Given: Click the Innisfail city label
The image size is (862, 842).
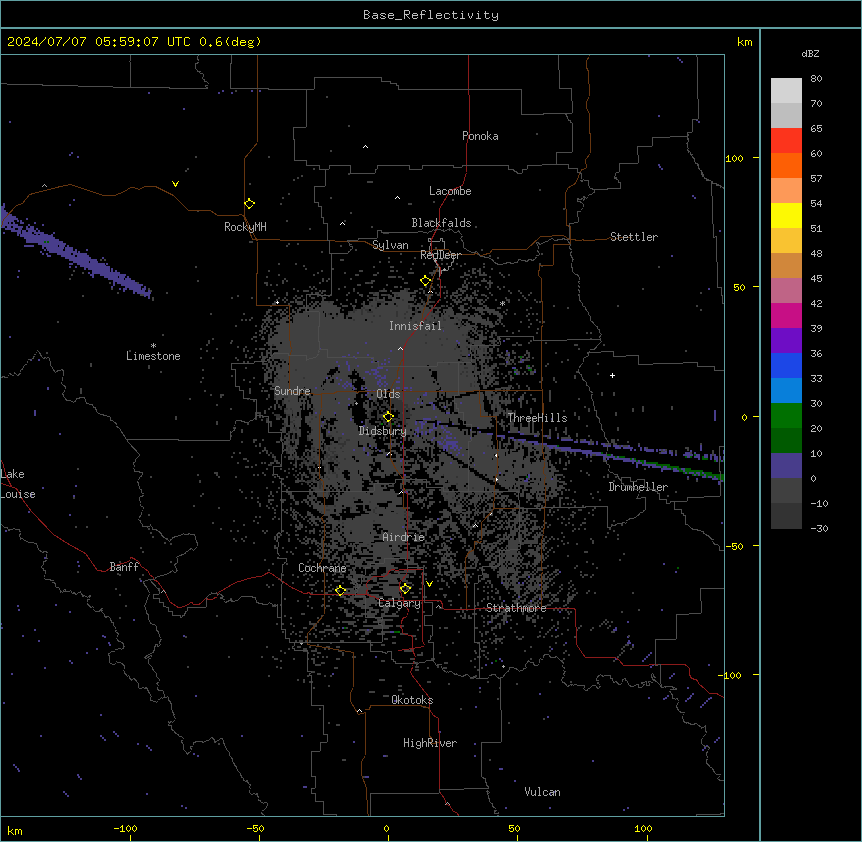Looking at the screenshot, I should click(x=415, y=326).
